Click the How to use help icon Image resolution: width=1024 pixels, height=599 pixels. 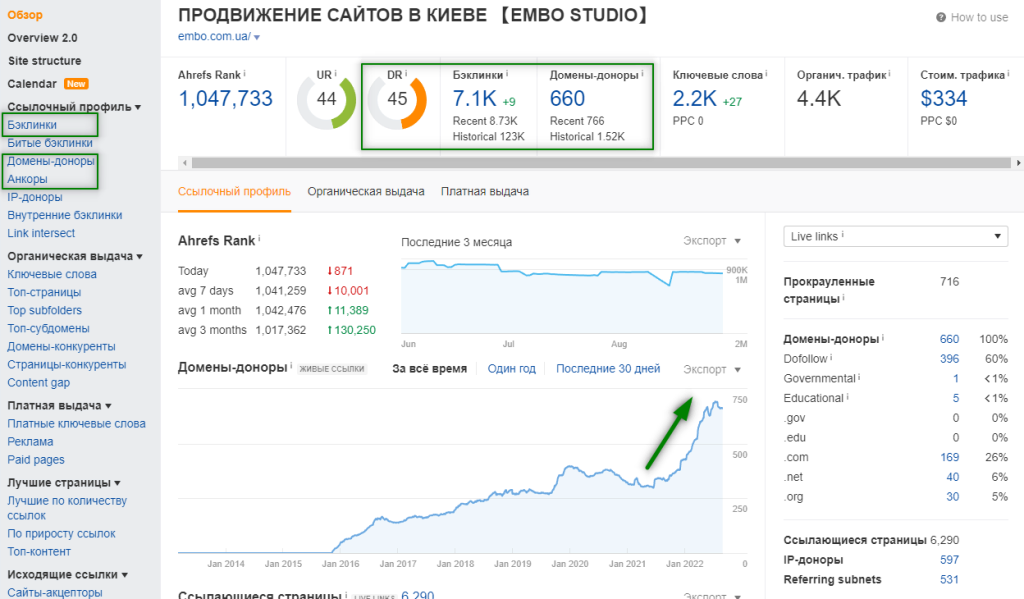pos(941,18)
